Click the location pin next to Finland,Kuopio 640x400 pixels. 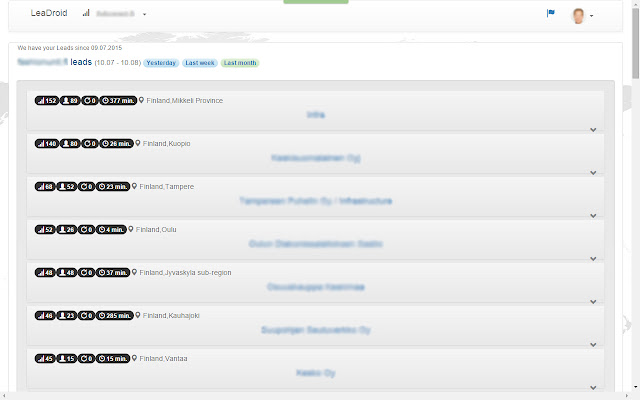click(138, 143)
